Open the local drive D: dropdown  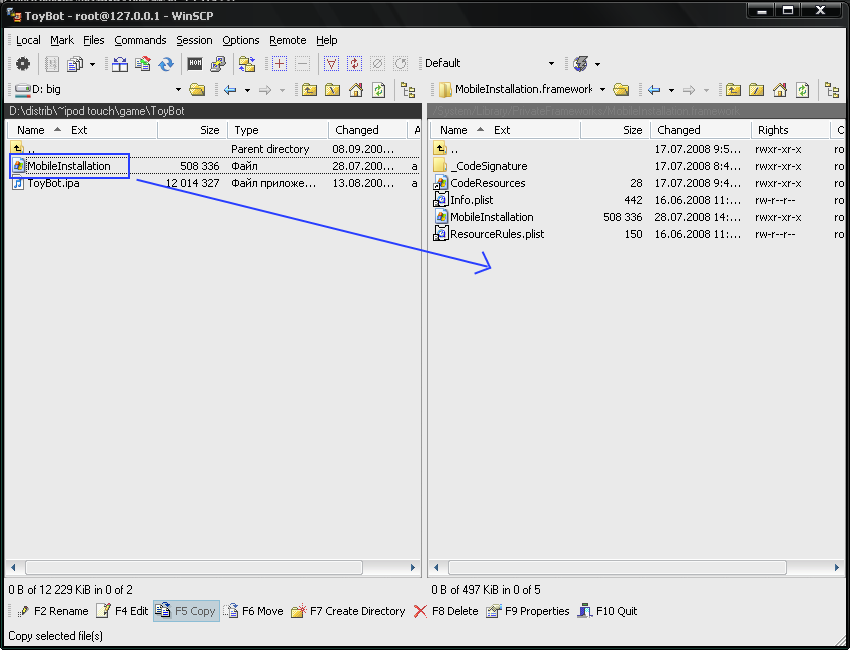click(x=178, y=90)
